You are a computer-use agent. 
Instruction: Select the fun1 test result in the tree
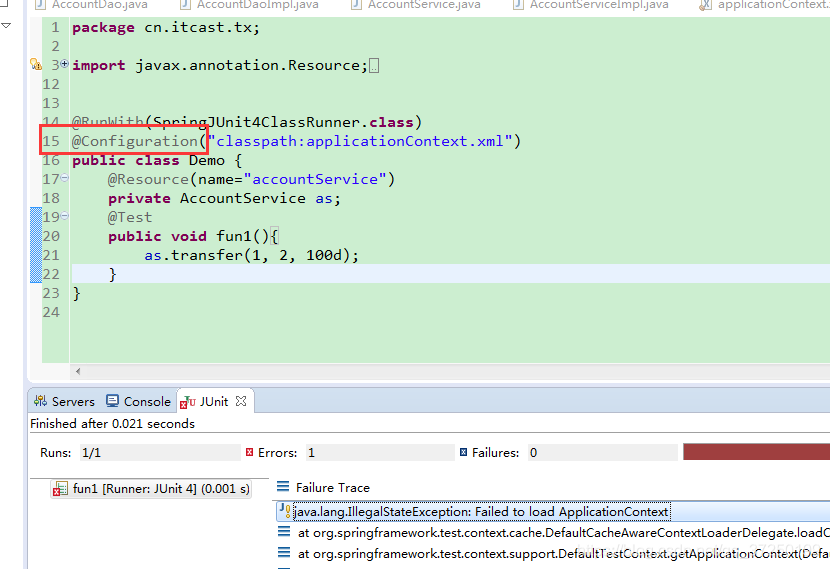pyautogui.click(x=151, y=489)
